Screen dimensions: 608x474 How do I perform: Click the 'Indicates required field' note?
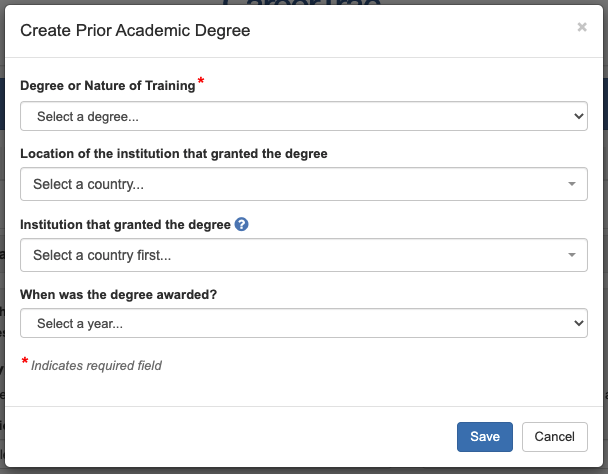coord(96,366)
